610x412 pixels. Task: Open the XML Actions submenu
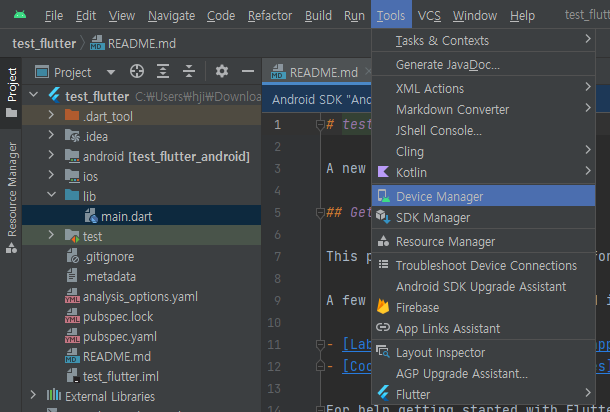pos(484,88)
